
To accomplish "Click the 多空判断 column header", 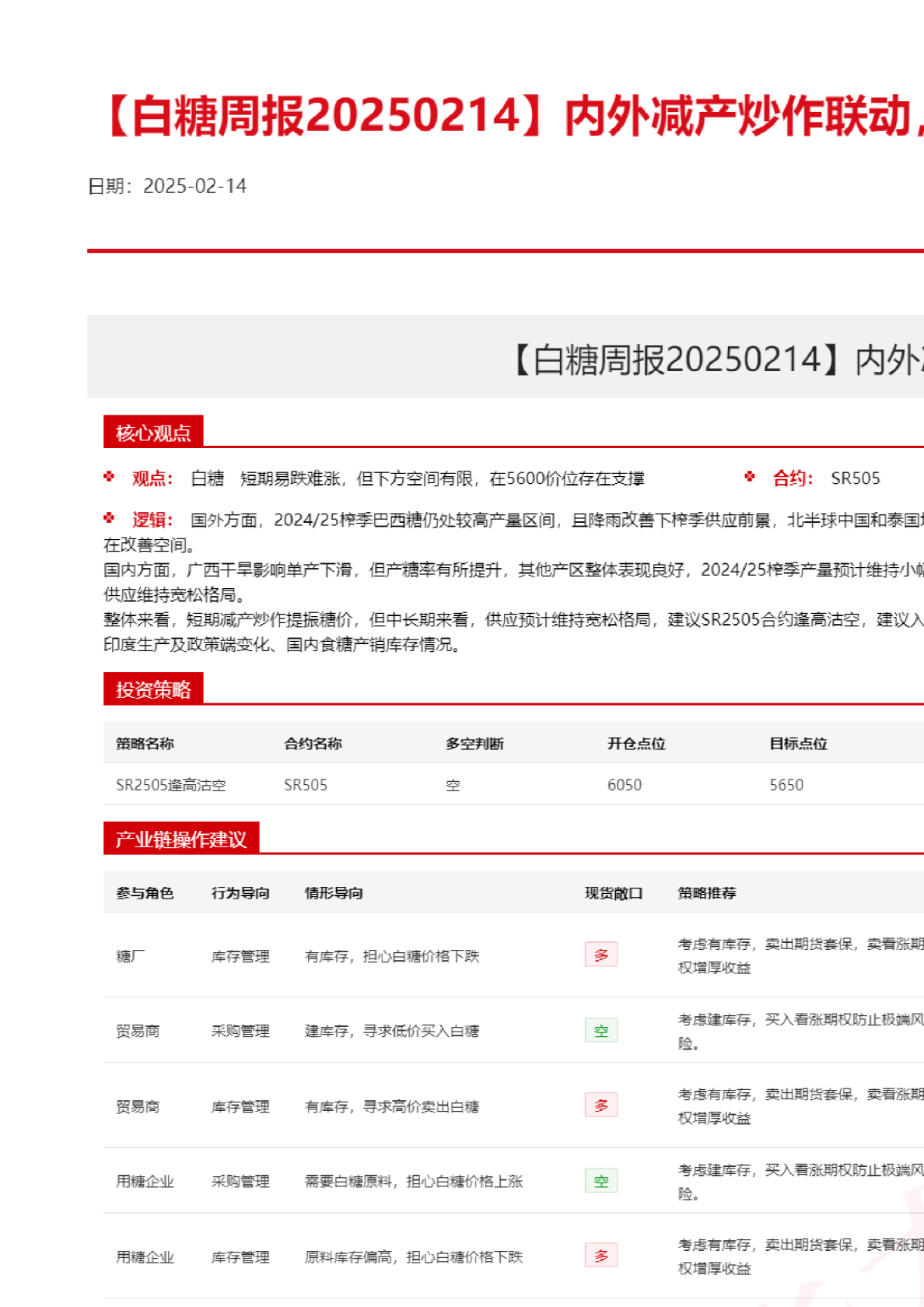I will pos(474,744).
